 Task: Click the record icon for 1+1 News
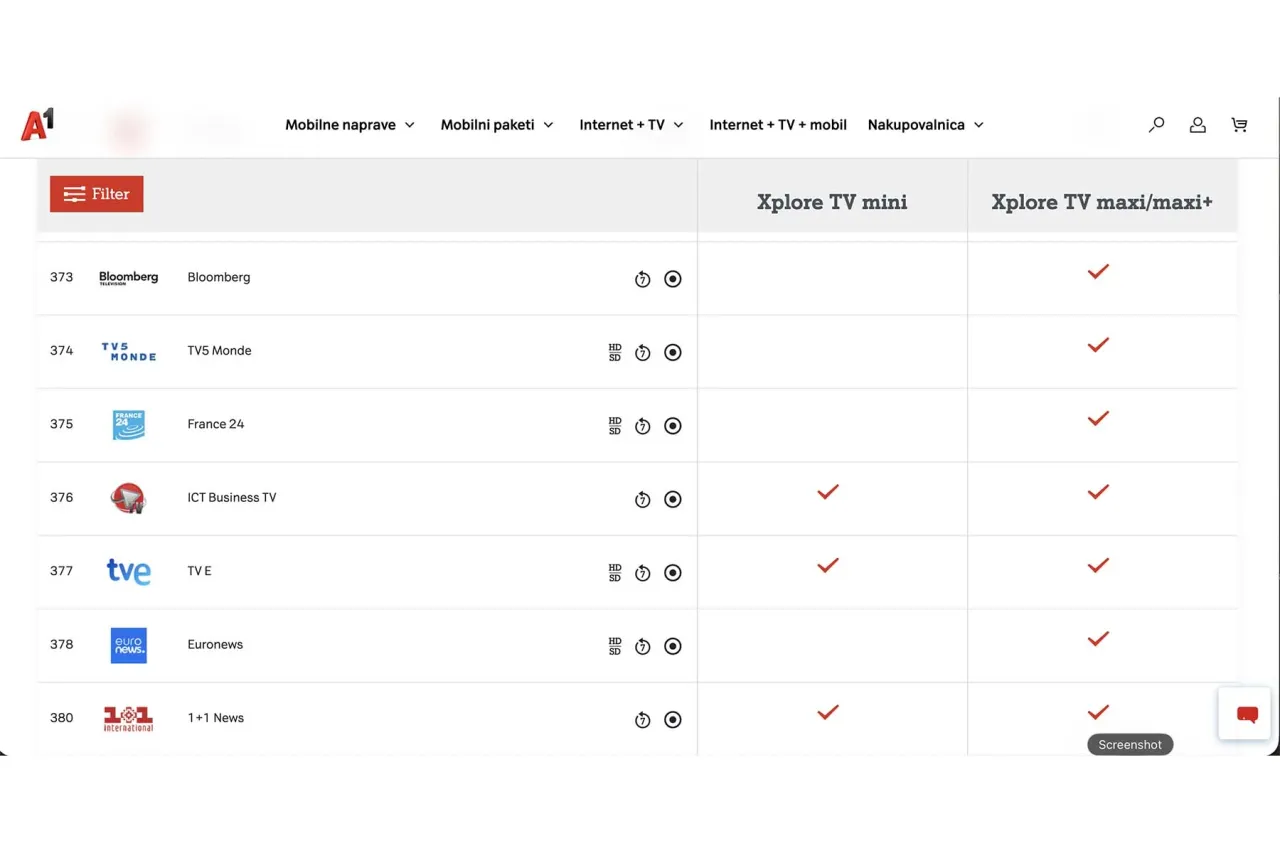pos(673,720)
